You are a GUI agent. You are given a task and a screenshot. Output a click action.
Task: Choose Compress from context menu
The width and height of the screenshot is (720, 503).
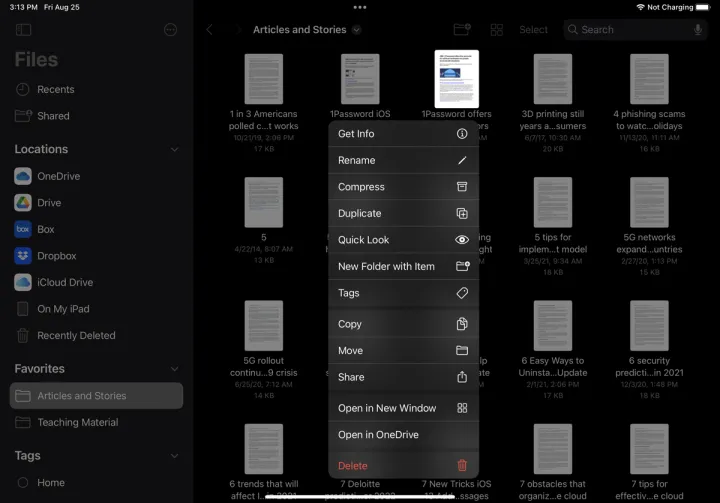pos(403,187)
